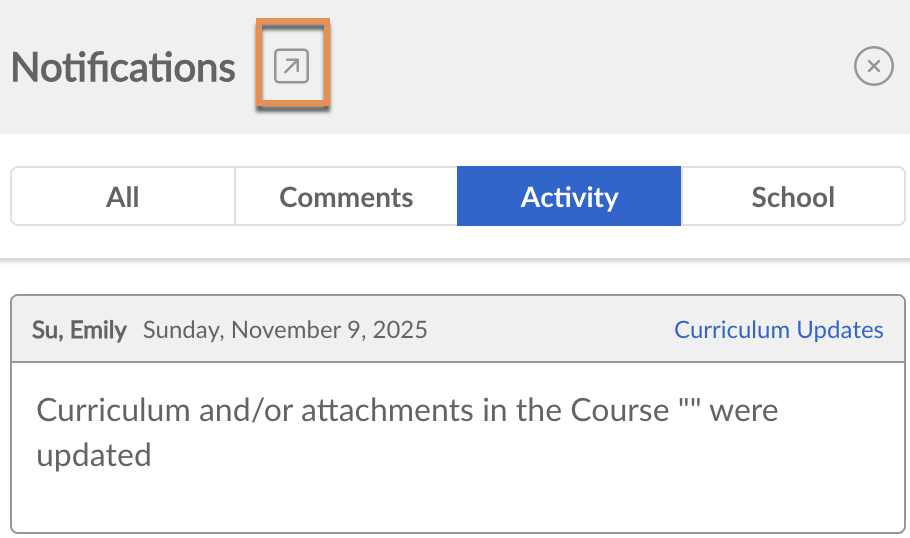The height and width of the screenshot is (538, 910).
Task: Open the Comments tab
Action: click(346, 197)
